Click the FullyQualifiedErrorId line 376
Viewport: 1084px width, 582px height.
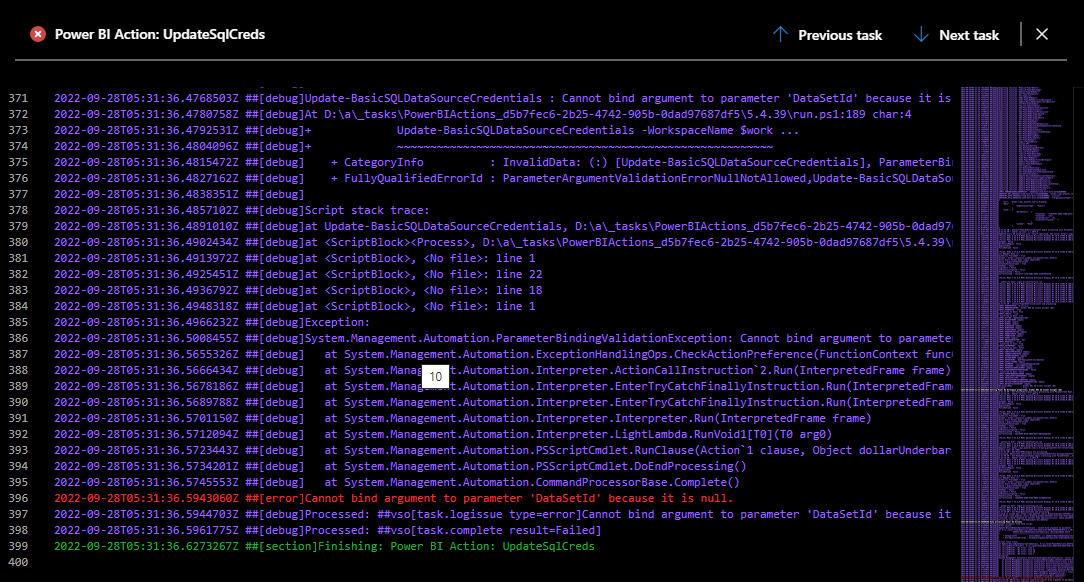coord(503,178)
